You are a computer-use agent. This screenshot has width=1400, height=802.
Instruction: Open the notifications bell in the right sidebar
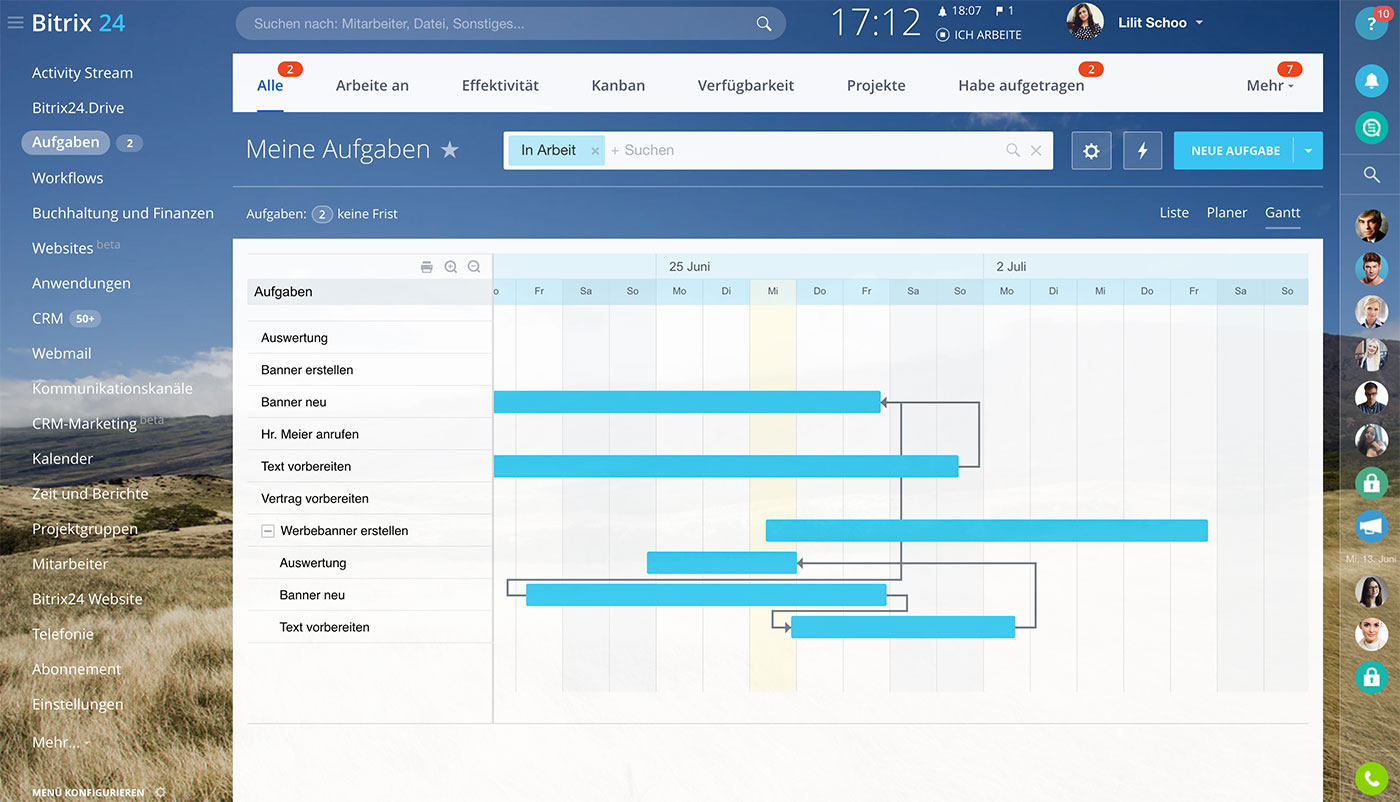1371,81
